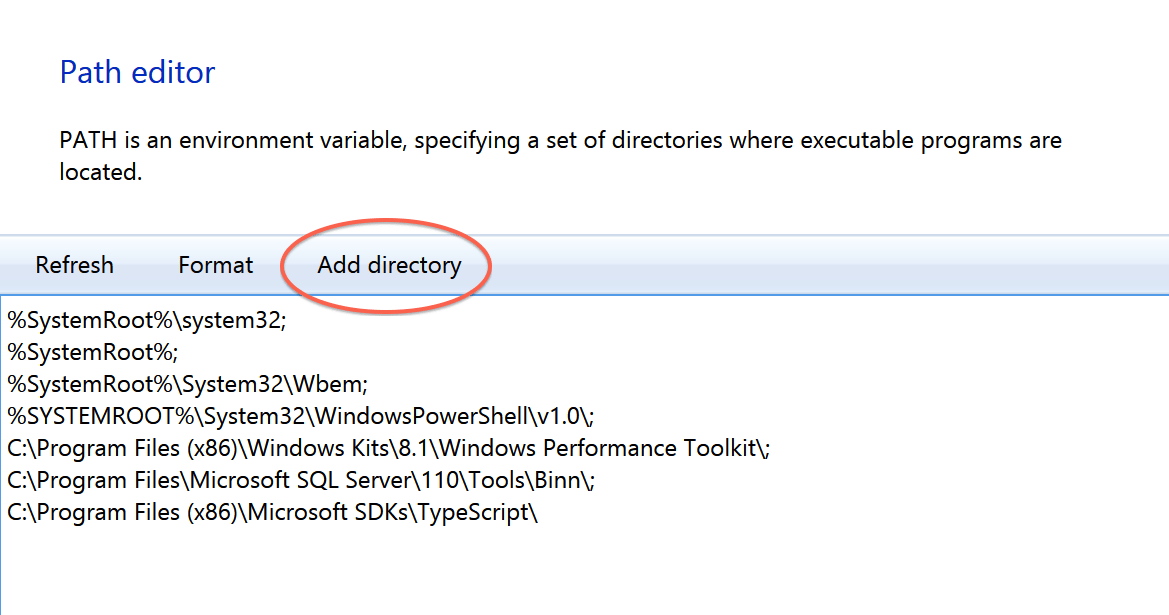Click the standalone %SystemRoot%; path line
1169x615 pixels.
pos(93,353)
